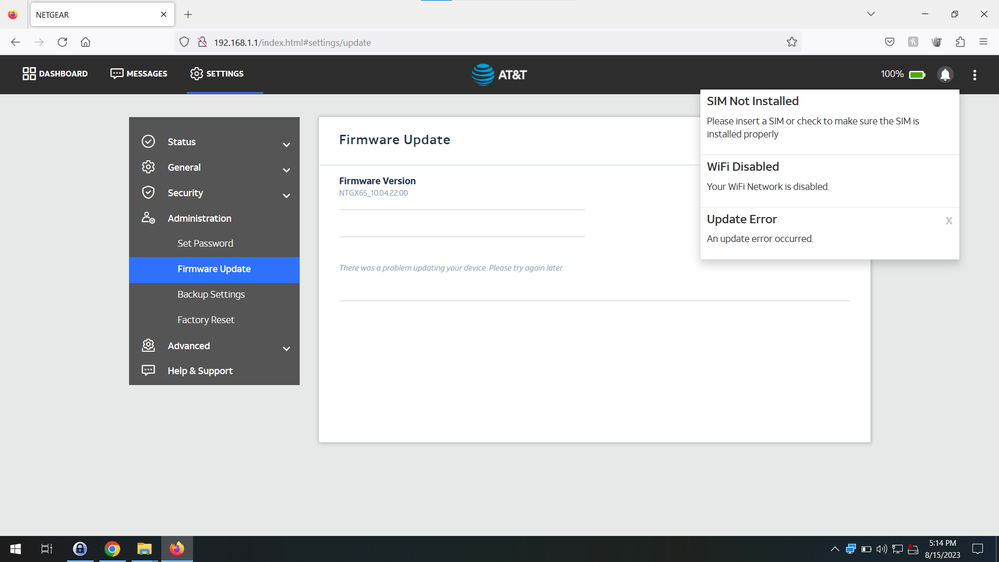The height and width of the screenshot is (562, 999).
Task: Open Task View on taskbar
Action: 47,549
